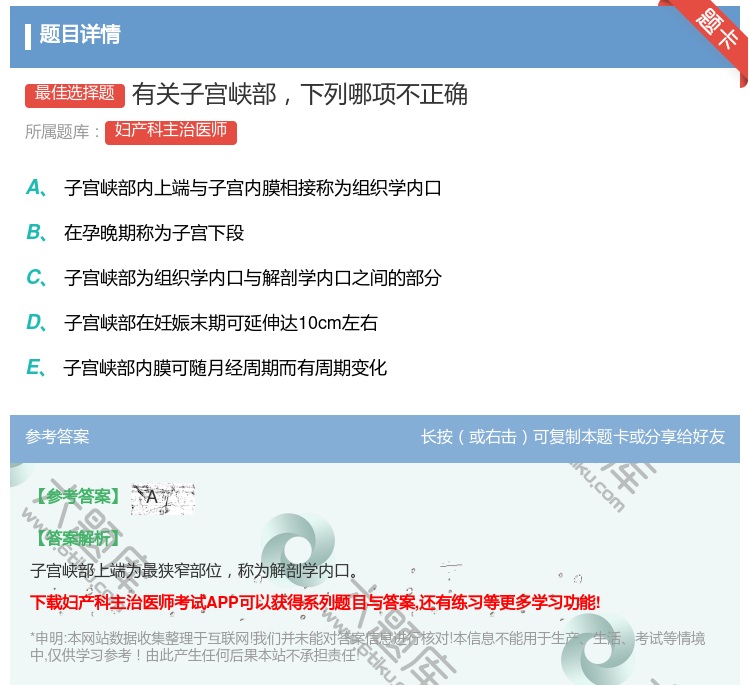Image resolution: width=750 pixels, height=685 pixels.
Task: Click the 长按（或右击）可复制本题卡 hint
Action: (573, 436)
